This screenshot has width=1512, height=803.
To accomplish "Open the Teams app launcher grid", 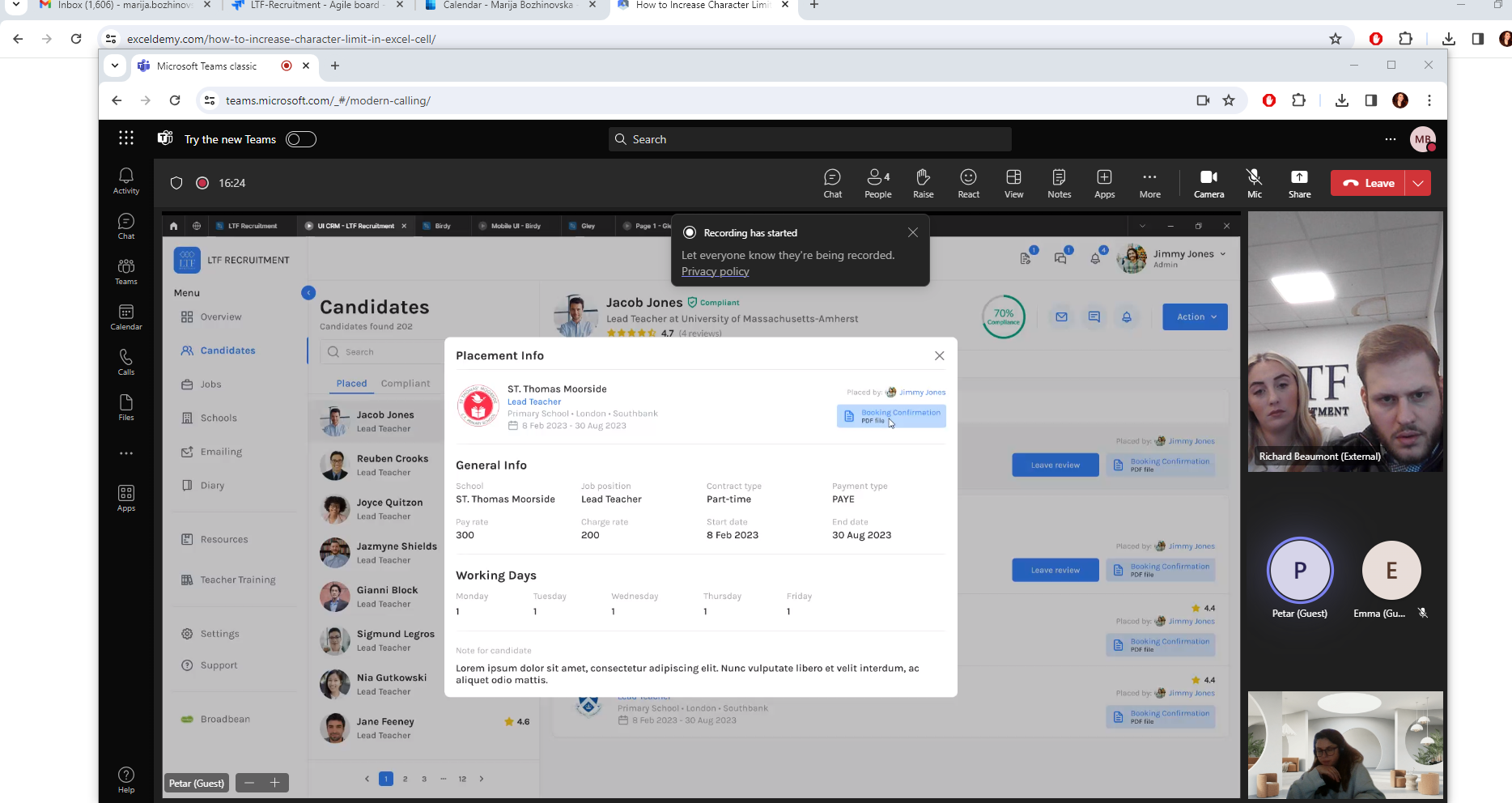I will (x=126, y=138).
